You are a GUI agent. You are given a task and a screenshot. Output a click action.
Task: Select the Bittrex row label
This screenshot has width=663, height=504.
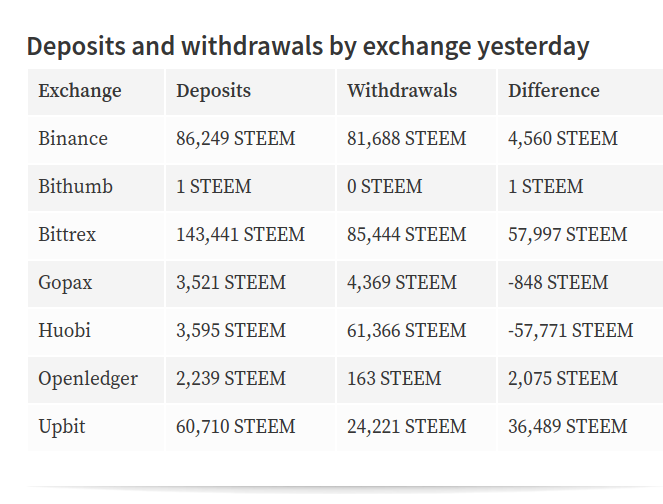click(67, 235)
